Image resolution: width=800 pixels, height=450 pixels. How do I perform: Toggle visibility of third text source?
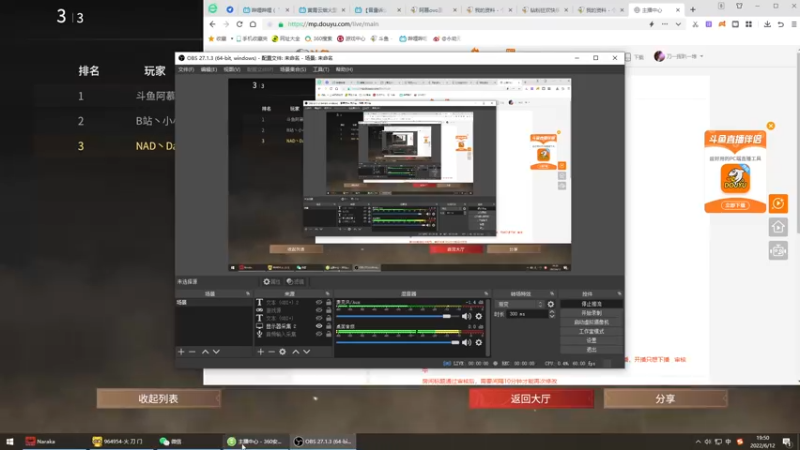point(319,318)
